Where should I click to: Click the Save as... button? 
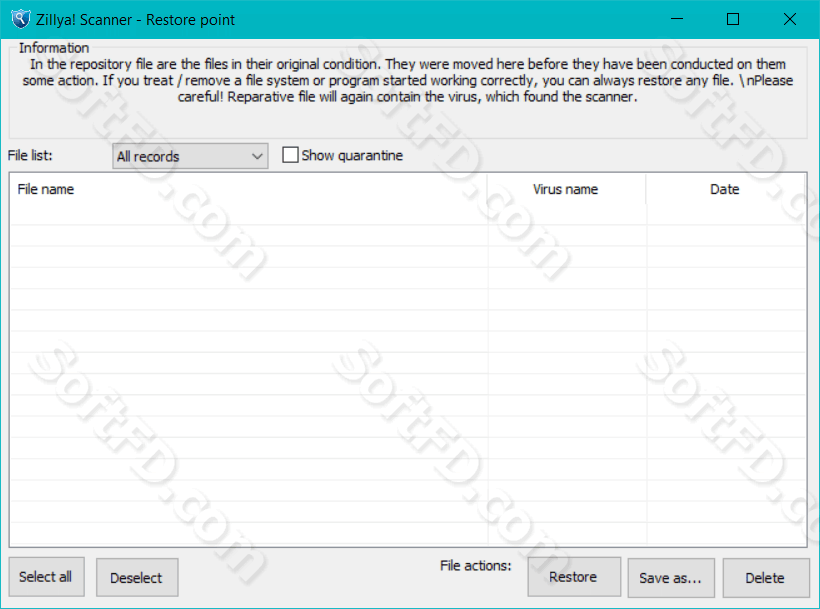click(671, 578)
